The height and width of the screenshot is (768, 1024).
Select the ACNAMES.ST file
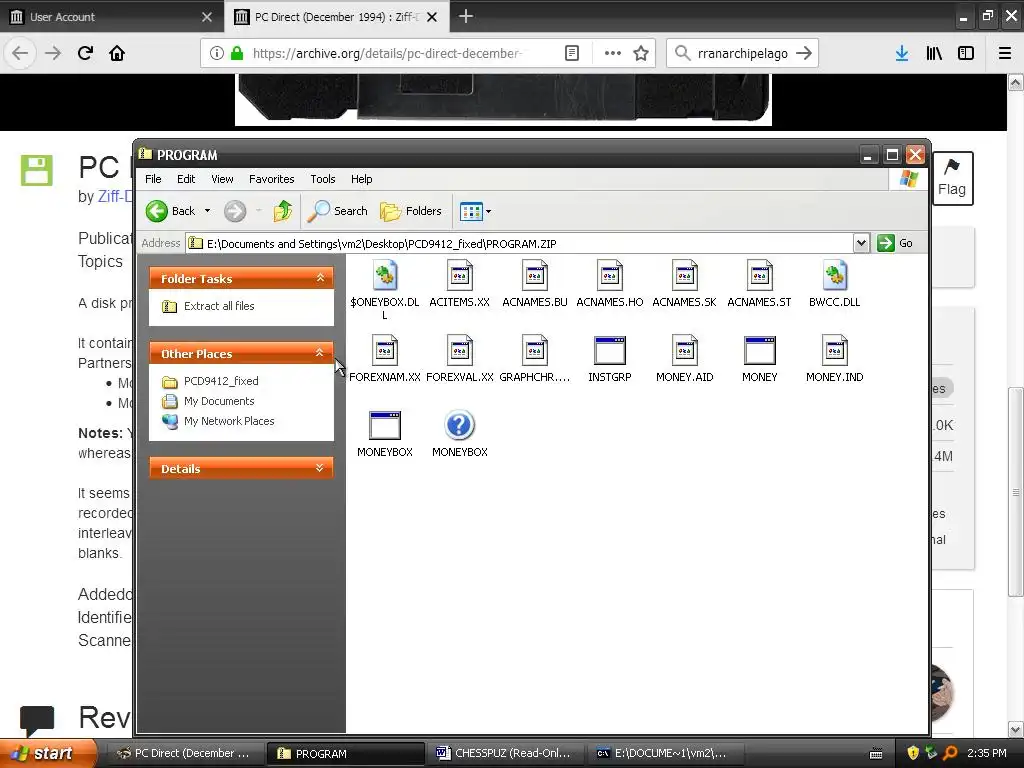click(760, 285)
